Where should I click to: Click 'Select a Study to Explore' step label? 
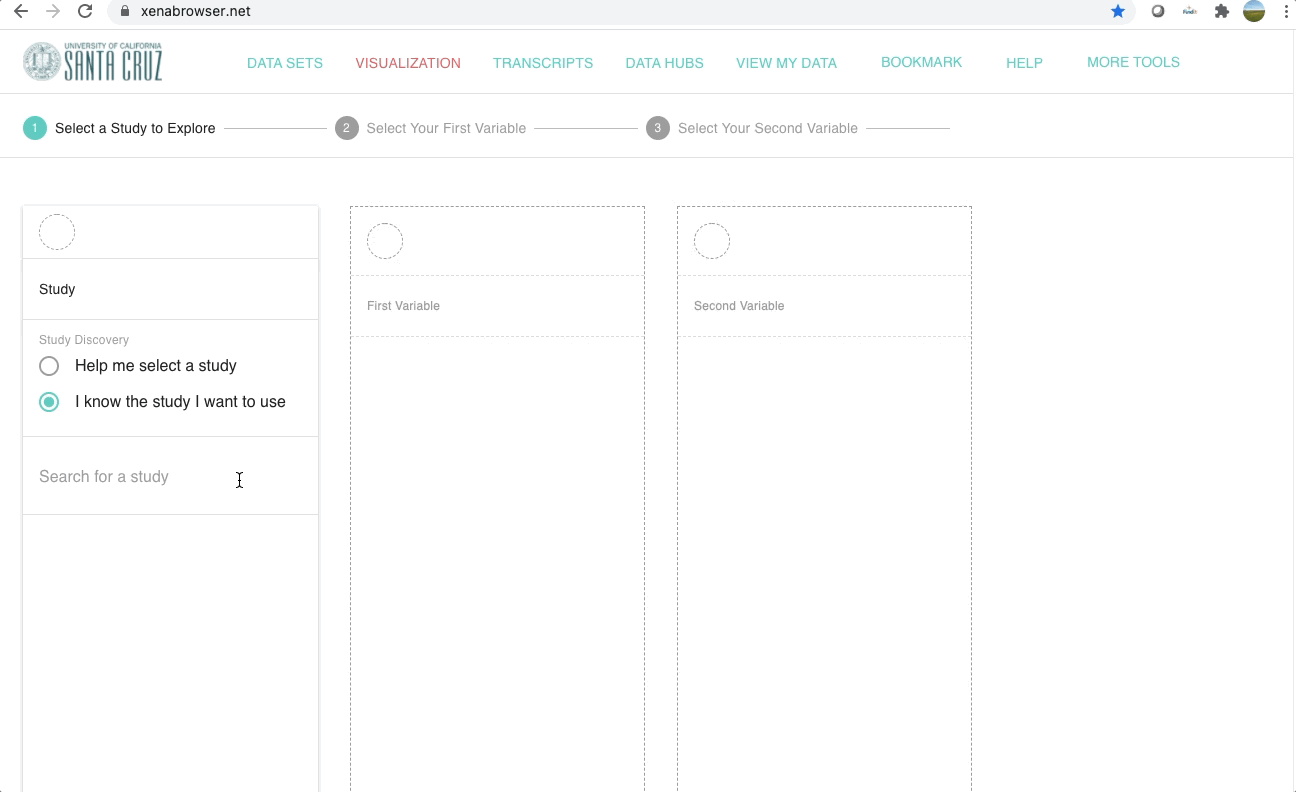click(x=135, y=128)
